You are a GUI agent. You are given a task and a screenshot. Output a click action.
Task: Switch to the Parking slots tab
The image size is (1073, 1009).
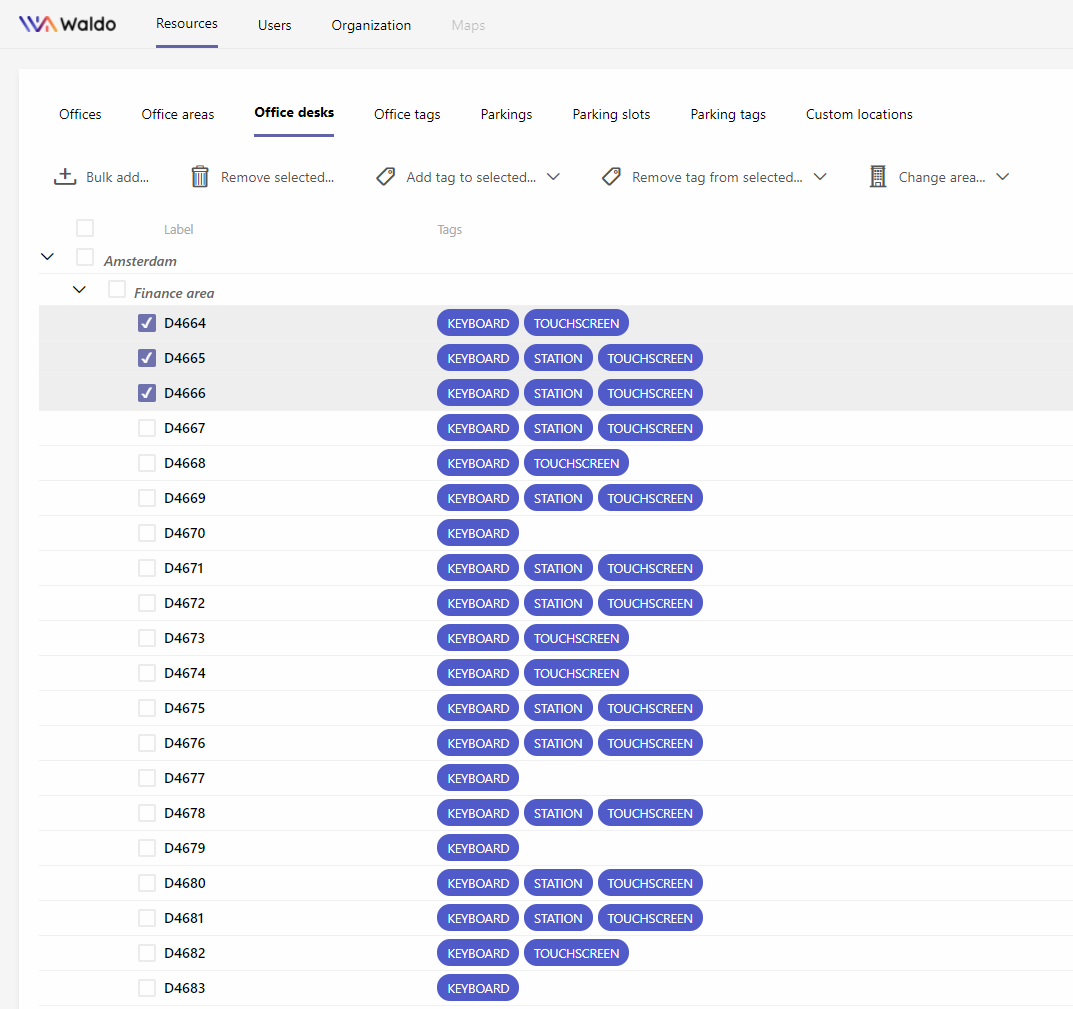(611, 114)
